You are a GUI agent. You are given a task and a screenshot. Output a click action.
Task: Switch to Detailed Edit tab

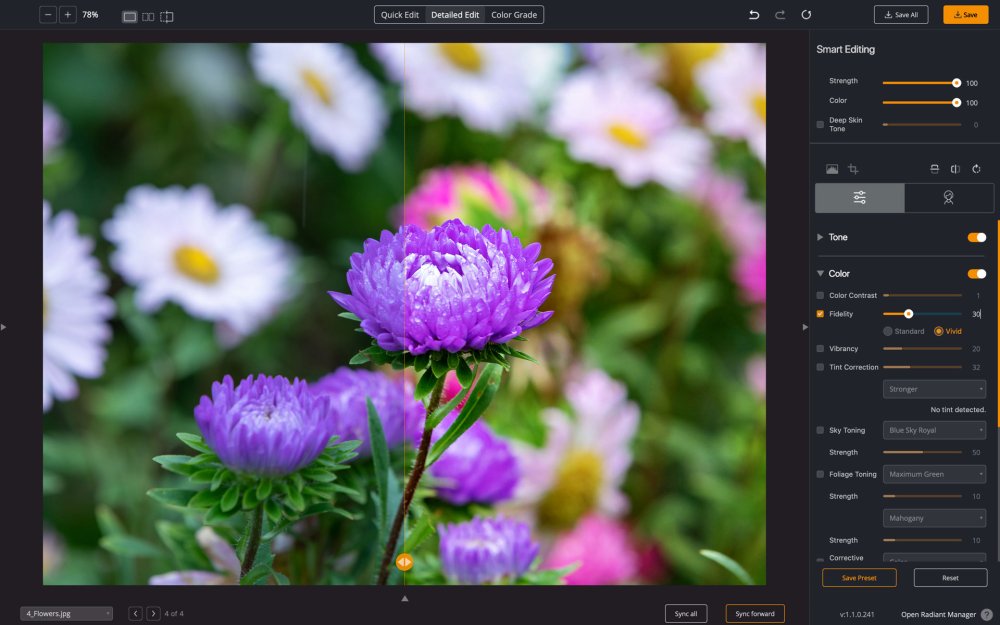tap(455, 15)
